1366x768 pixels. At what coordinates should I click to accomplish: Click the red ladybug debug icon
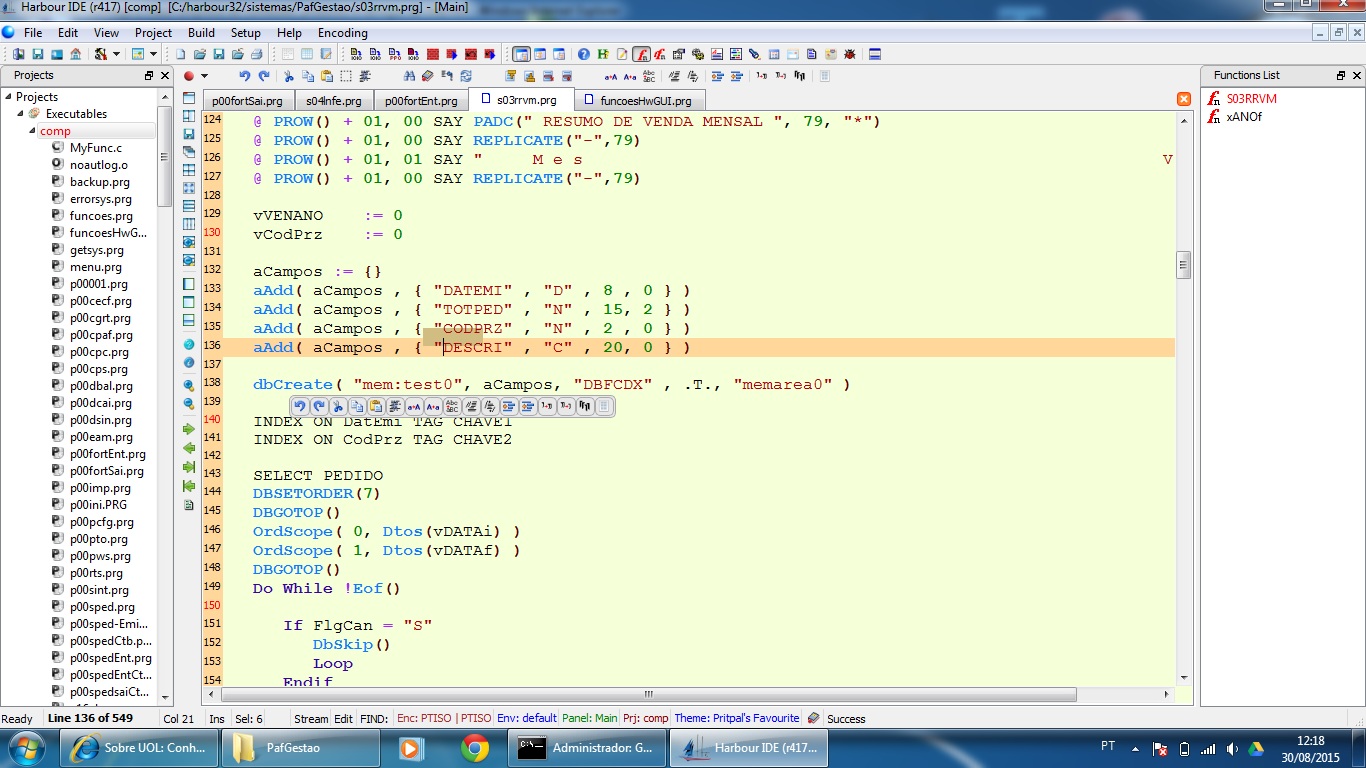pos(850,54)
